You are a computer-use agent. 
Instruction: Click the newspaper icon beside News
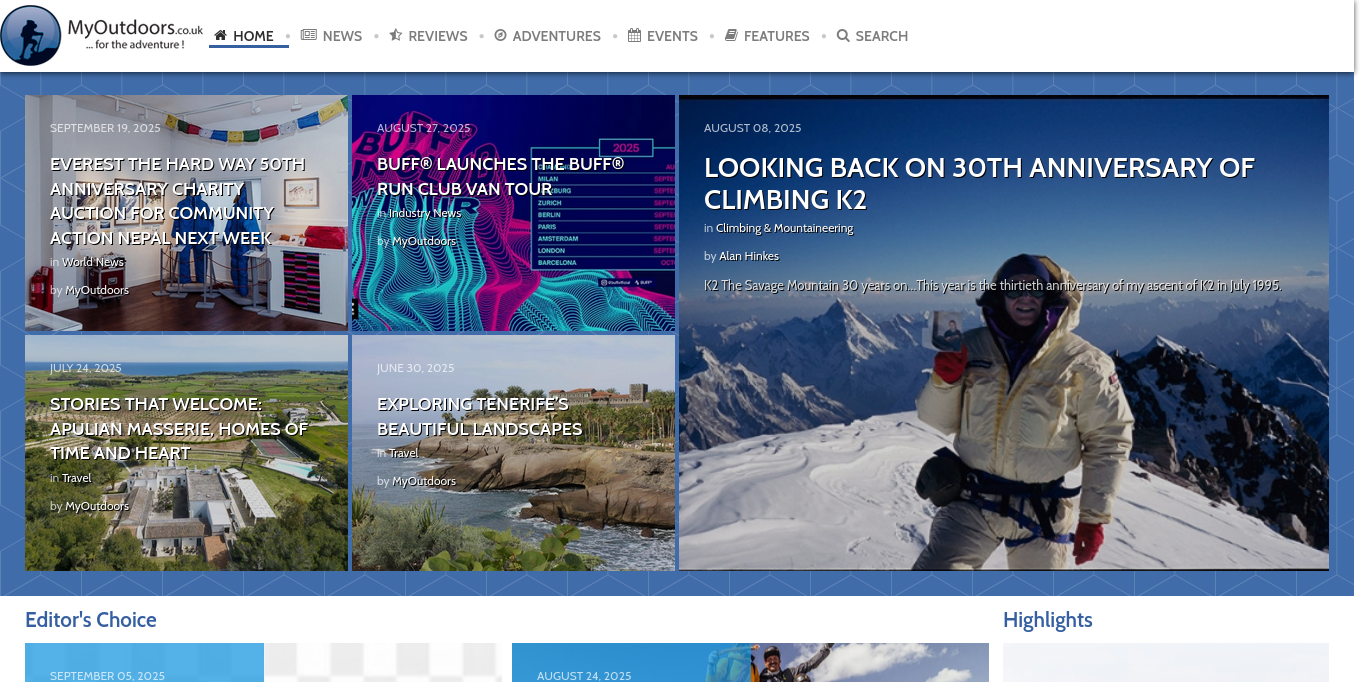coord(309,35)
